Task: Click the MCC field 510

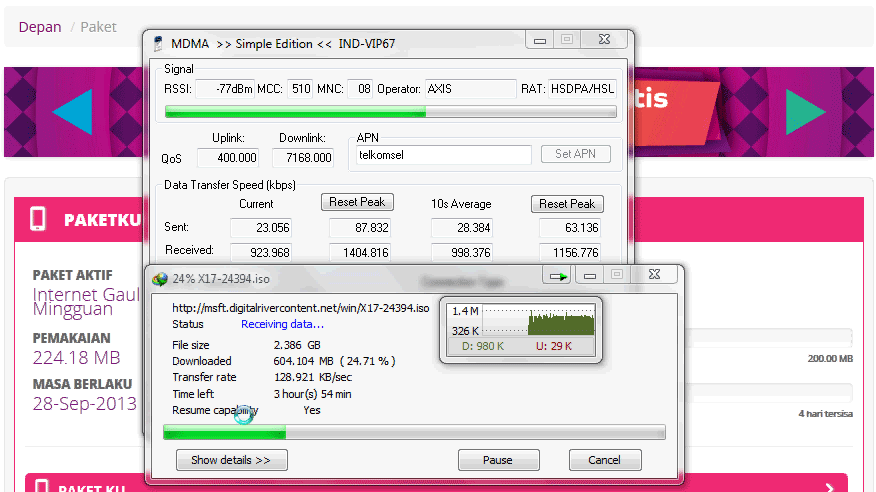Action: coord(300,89)
